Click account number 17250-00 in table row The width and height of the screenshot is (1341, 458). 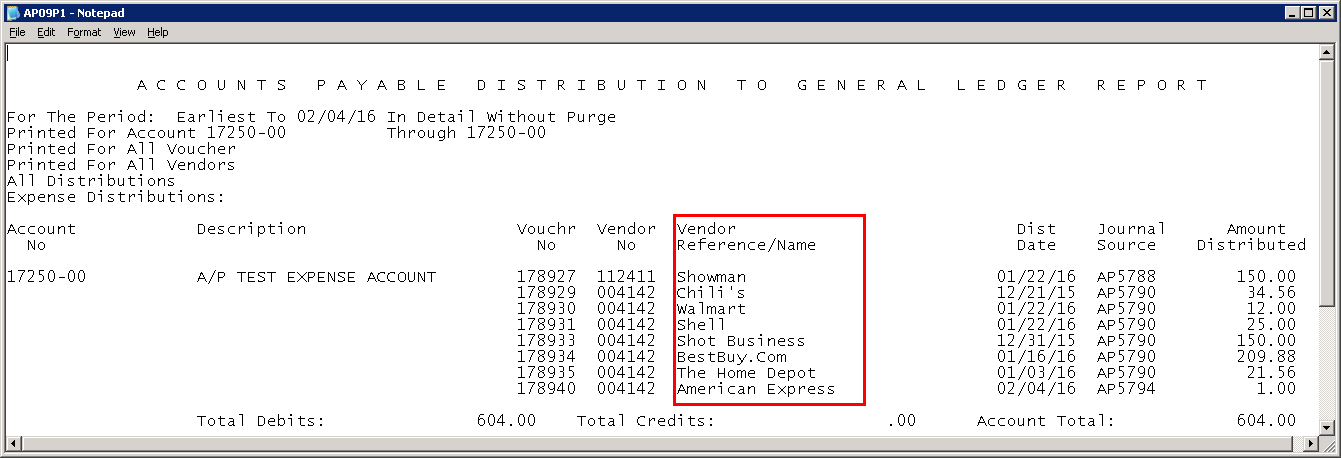click(46, 277)
